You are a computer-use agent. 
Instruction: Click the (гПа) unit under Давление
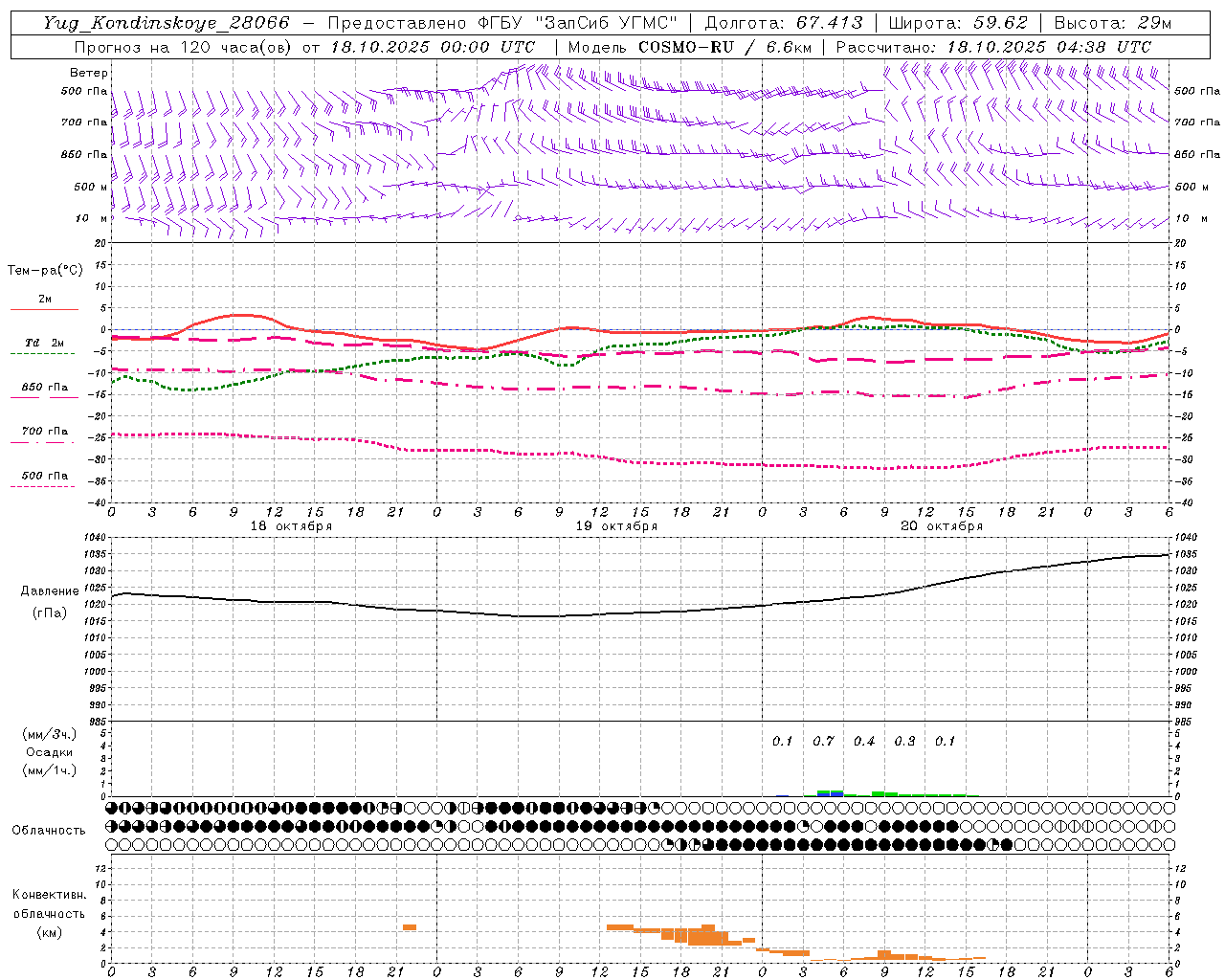click(x=49, y=612)
